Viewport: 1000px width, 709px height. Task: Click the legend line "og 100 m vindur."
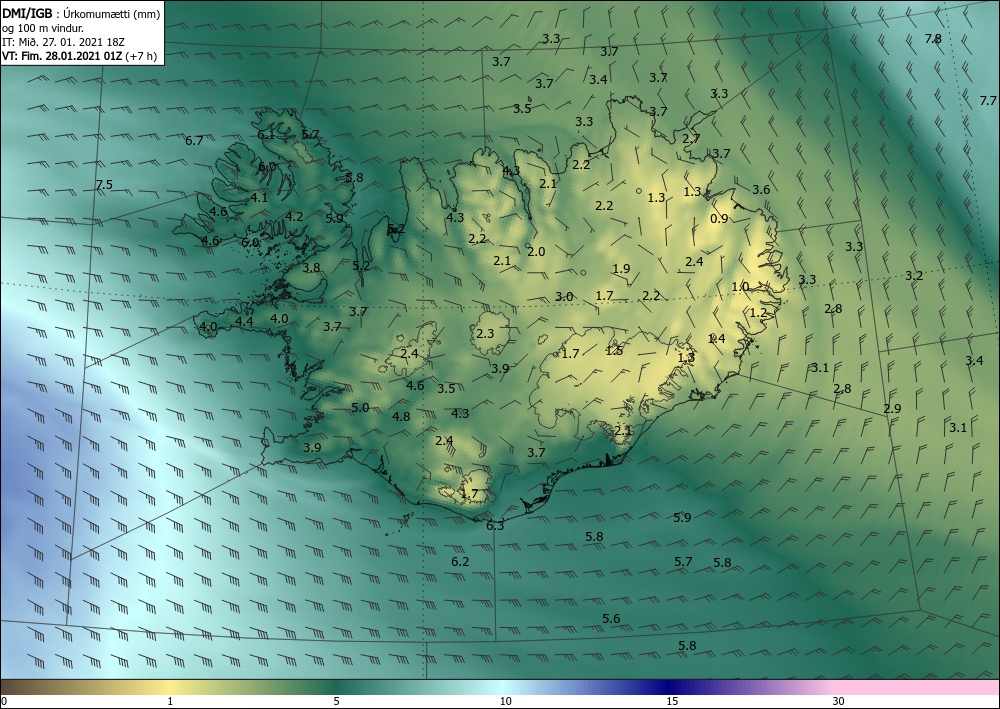[43, 27]
